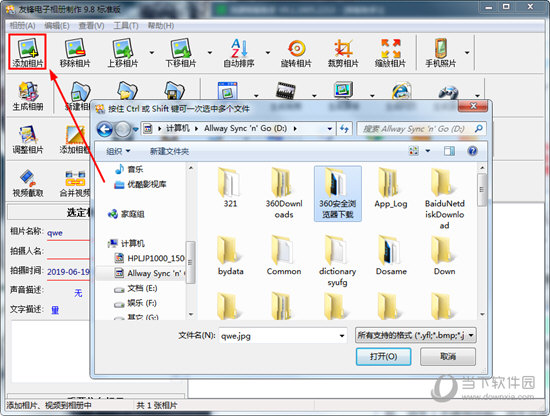Click the file list vertical scrollbar
550x416 pixels.
coord(482,241)
